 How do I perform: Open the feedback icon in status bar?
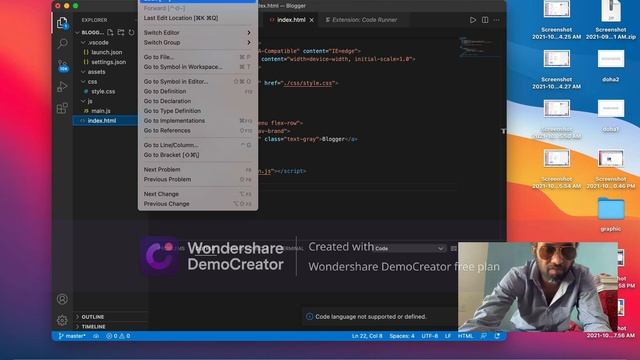484,336
